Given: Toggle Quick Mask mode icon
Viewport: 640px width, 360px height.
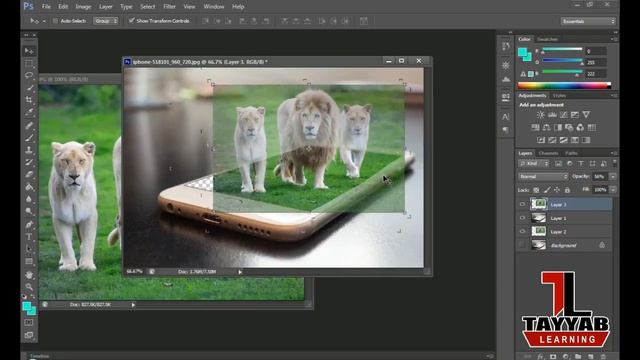Looking at the screenshot, I should tap(29, 322).
